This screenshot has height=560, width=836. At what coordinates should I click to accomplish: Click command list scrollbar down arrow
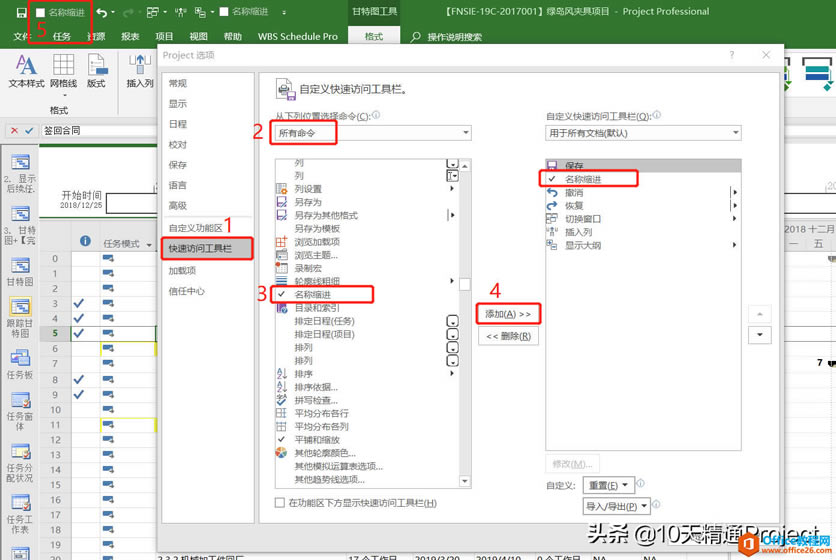pyautogui.click(x=464, y=481)
